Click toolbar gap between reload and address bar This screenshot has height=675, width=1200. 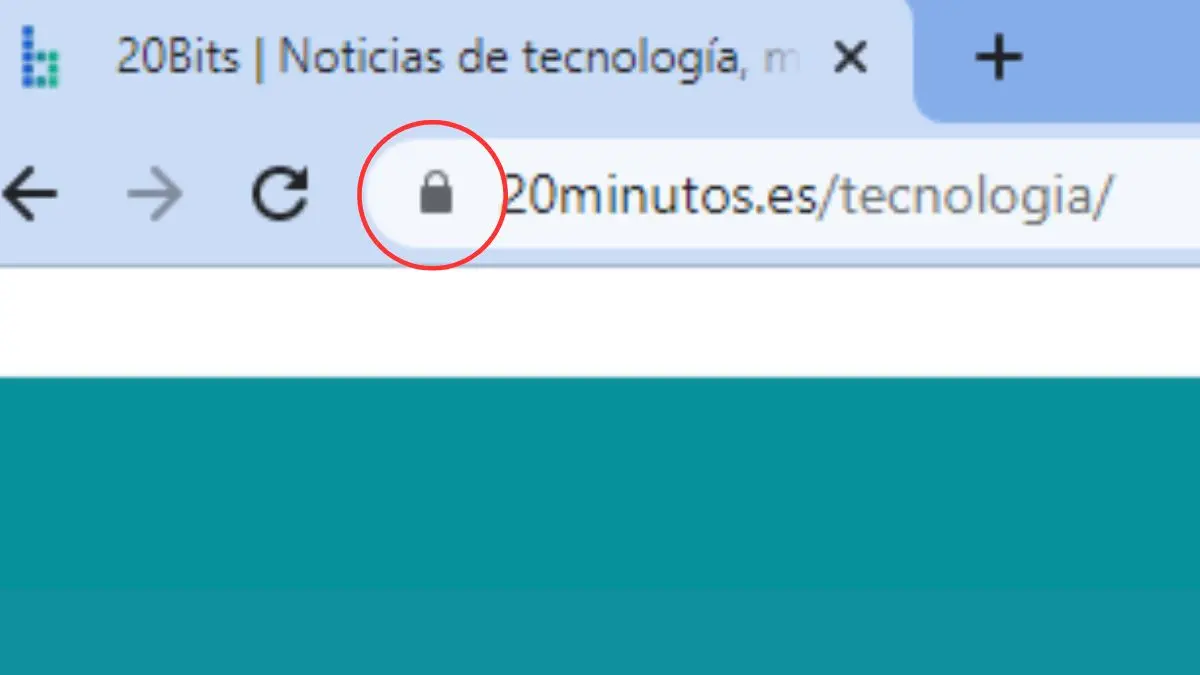click(335, 193)
